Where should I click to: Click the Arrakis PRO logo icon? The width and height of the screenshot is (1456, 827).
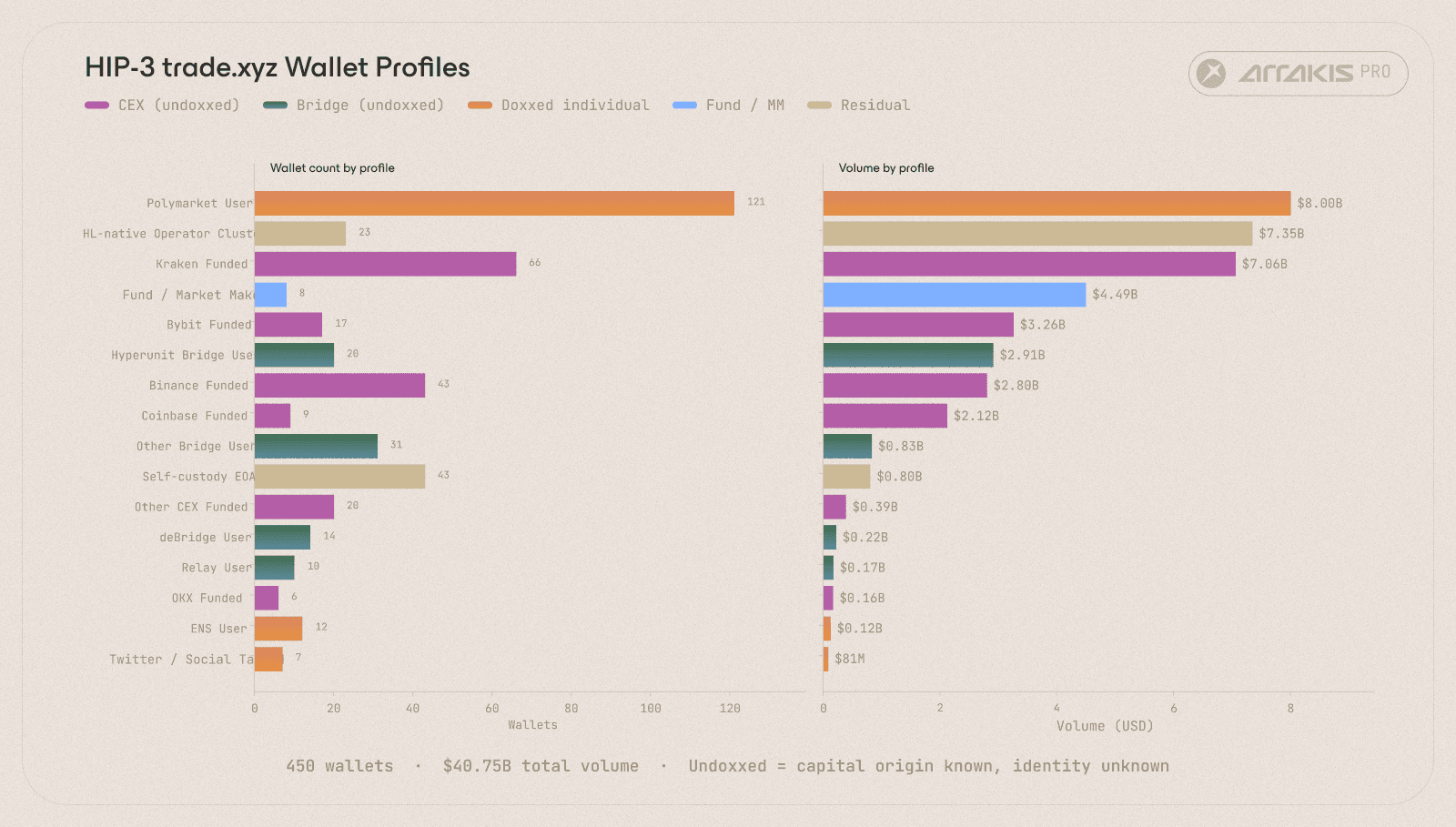(x=1211, y=73)
